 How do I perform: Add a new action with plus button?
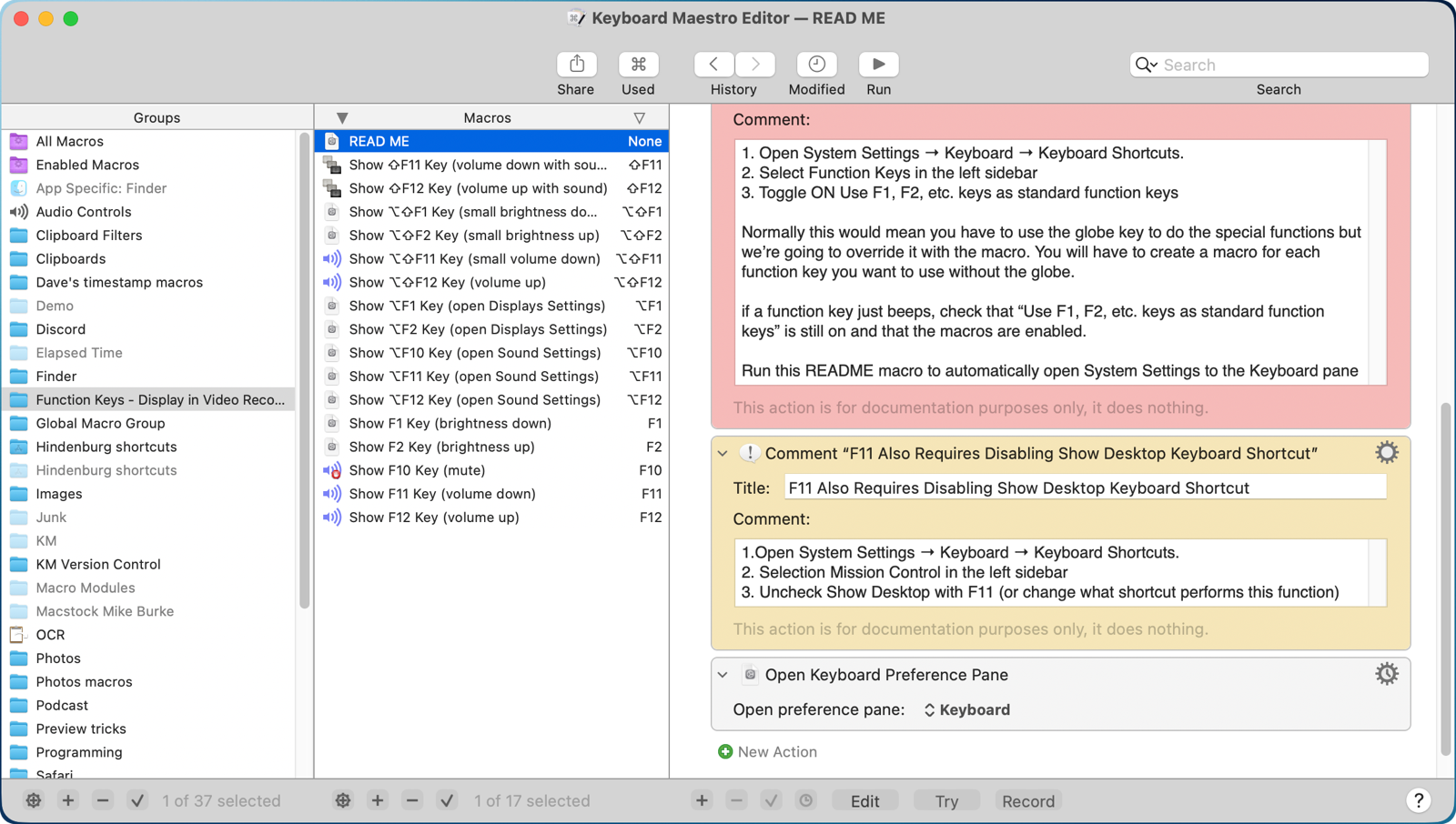click(x=702, y=800)
